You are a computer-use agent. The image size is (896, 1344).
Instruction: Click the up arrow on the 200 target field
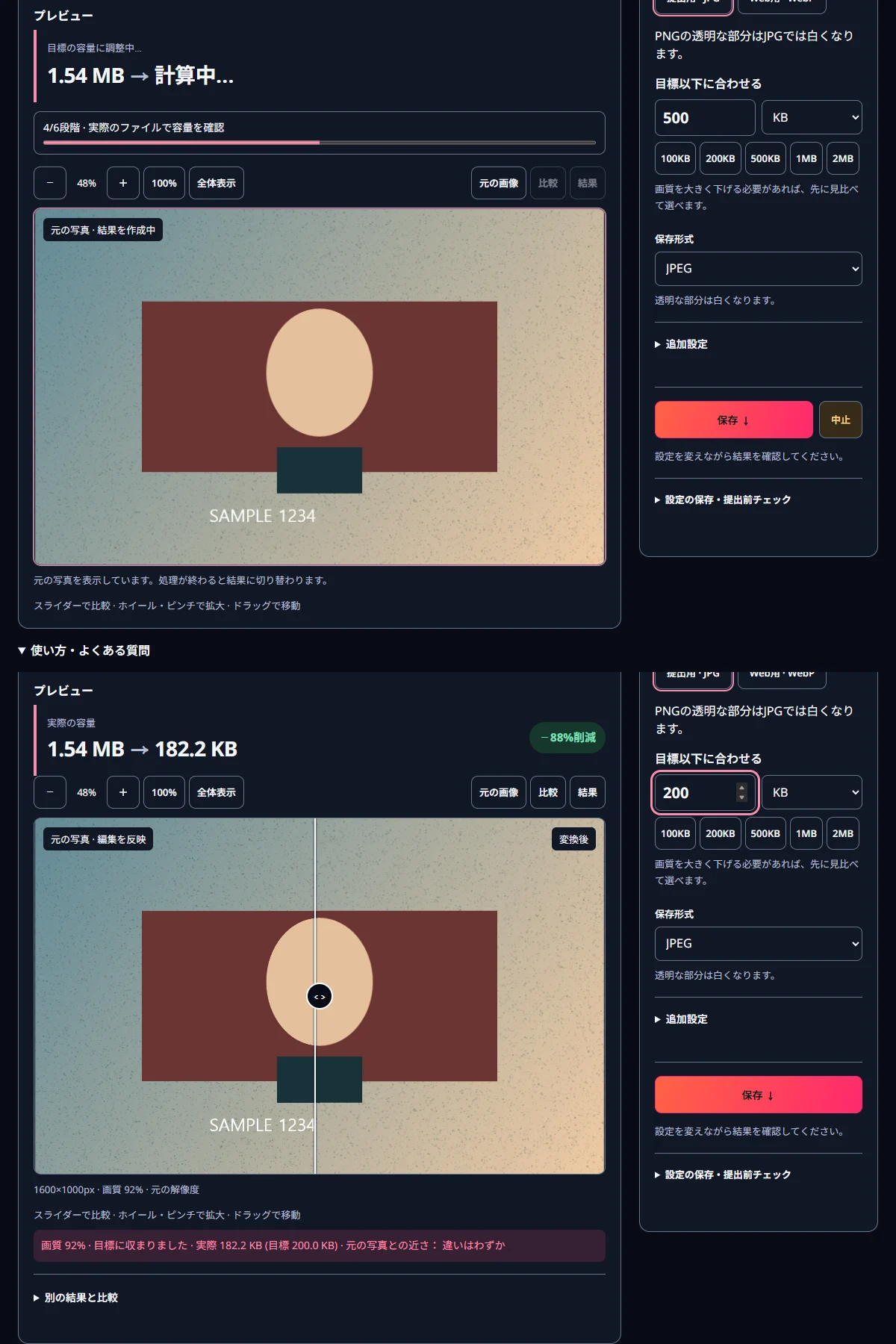point(741,788)
